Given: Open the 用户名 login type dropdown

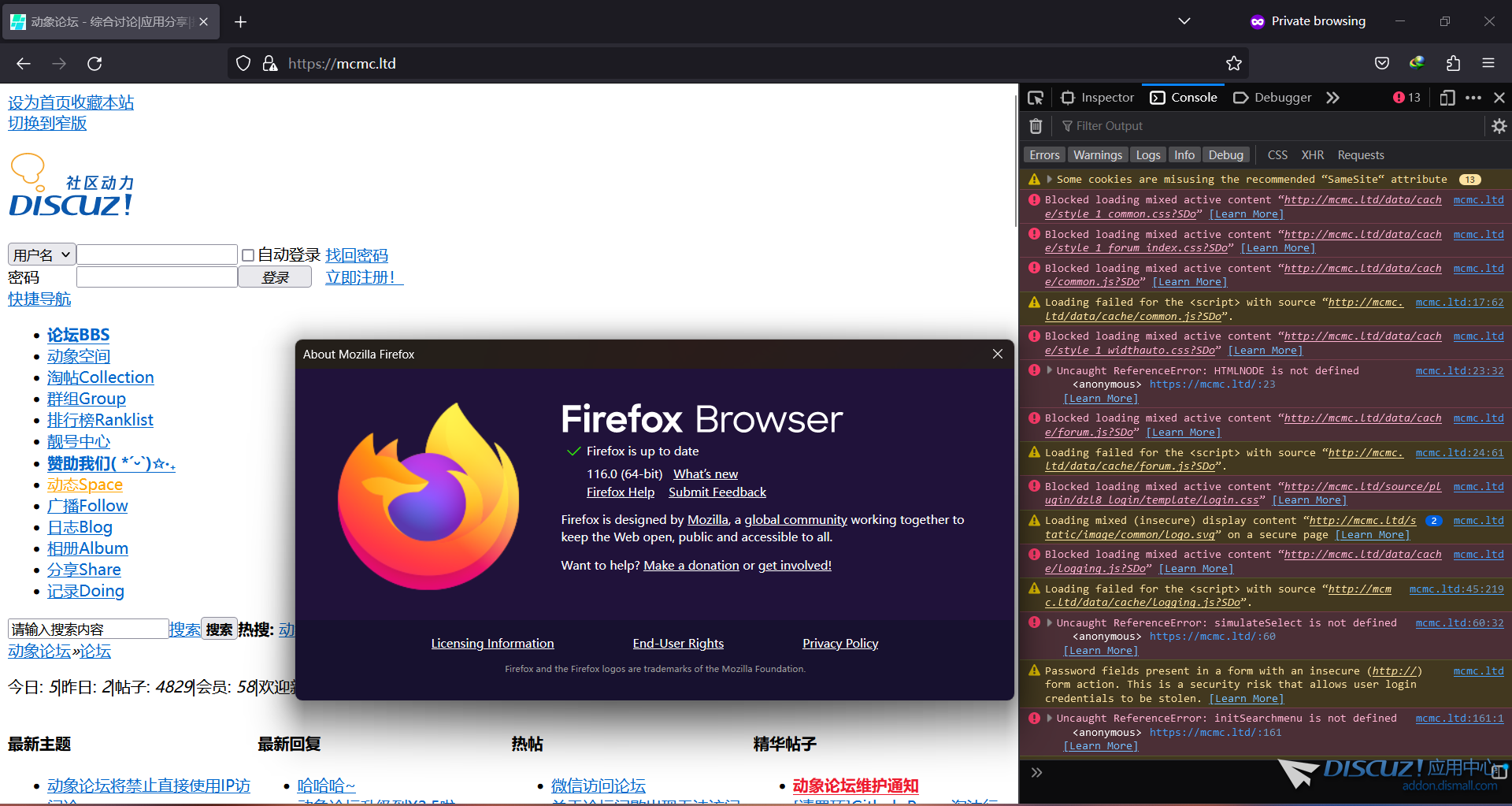Looking at the screenshot, I should click(42, 254).
